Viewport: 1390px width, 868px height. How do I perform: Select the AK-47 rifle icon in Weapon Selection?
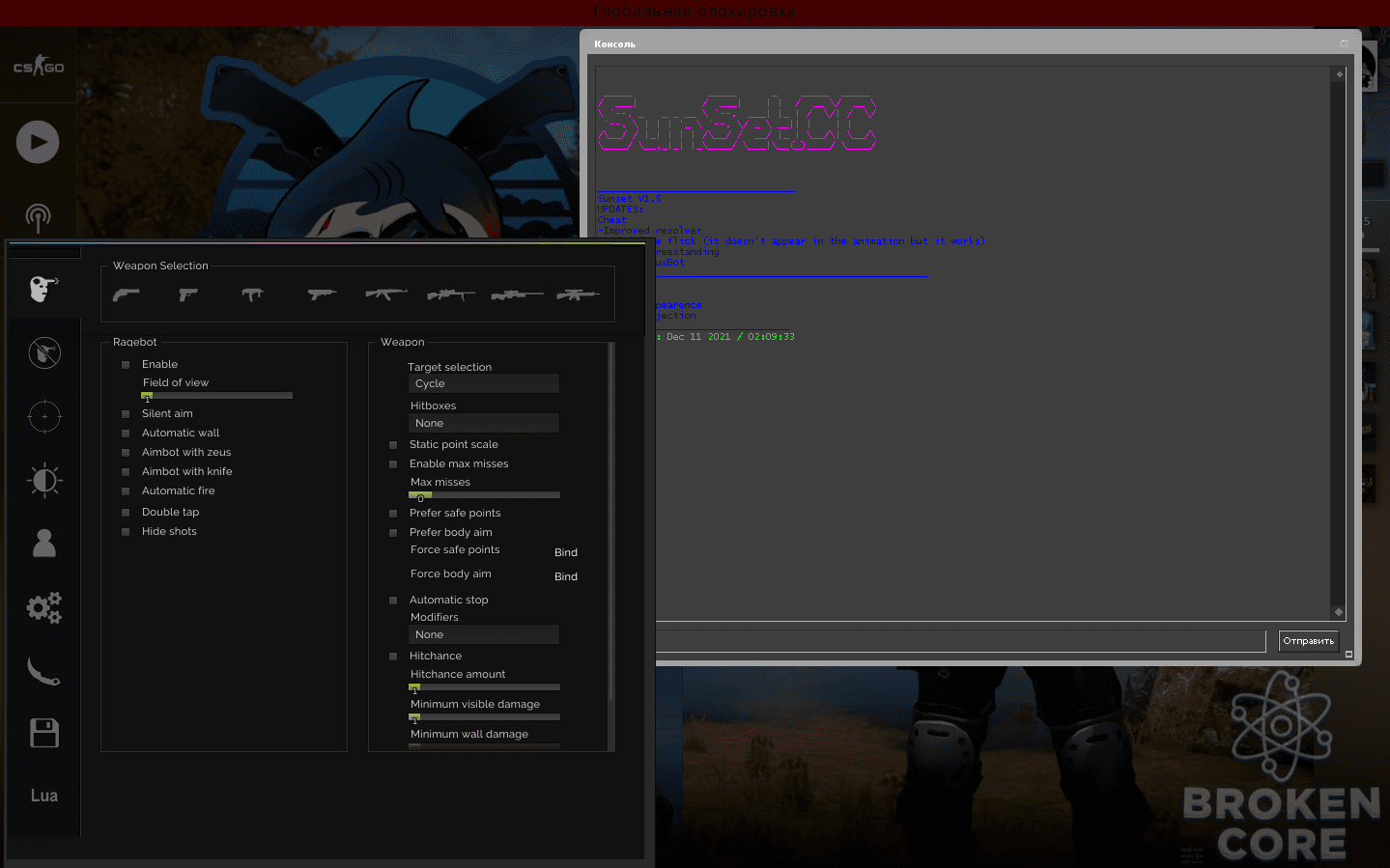click(385, 294)
